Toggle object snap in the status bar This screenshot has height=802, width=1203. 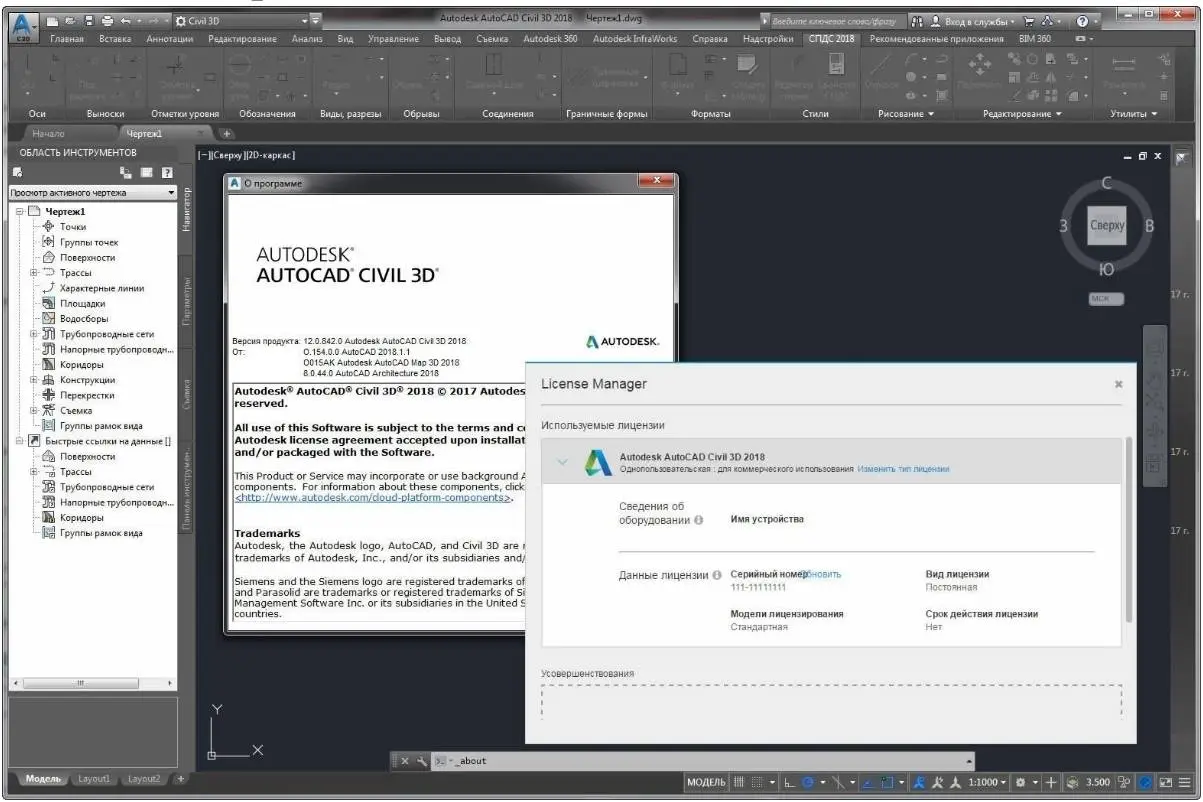coord(887,782)
